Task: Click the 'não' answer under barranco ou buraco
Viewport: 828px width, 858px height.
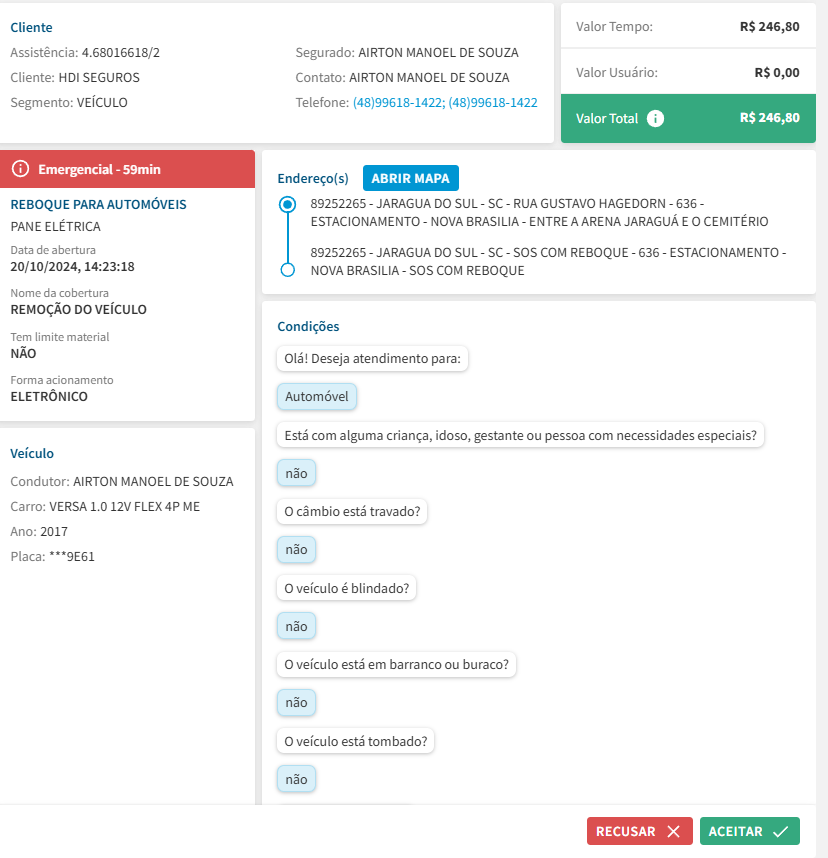Action: 296,702
